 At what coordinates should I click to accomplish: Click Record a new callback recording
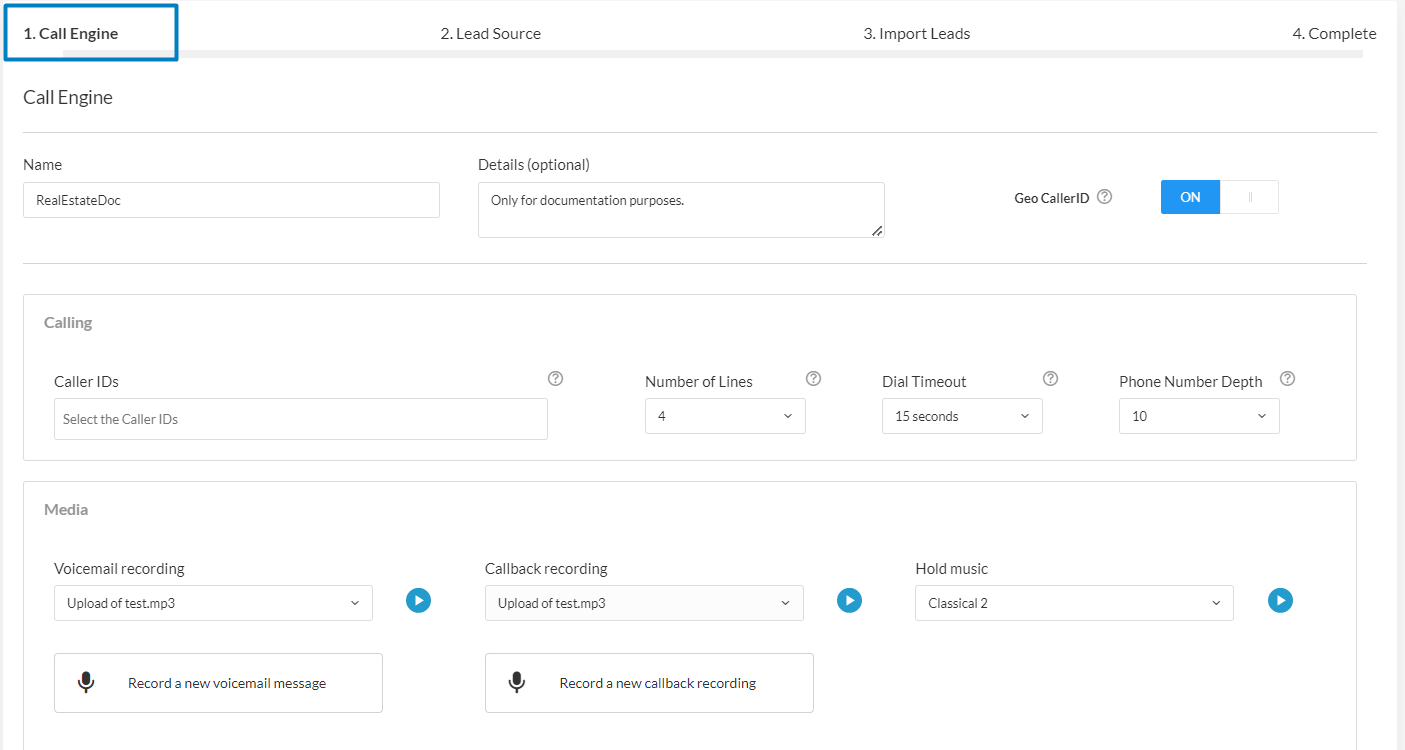649,683
